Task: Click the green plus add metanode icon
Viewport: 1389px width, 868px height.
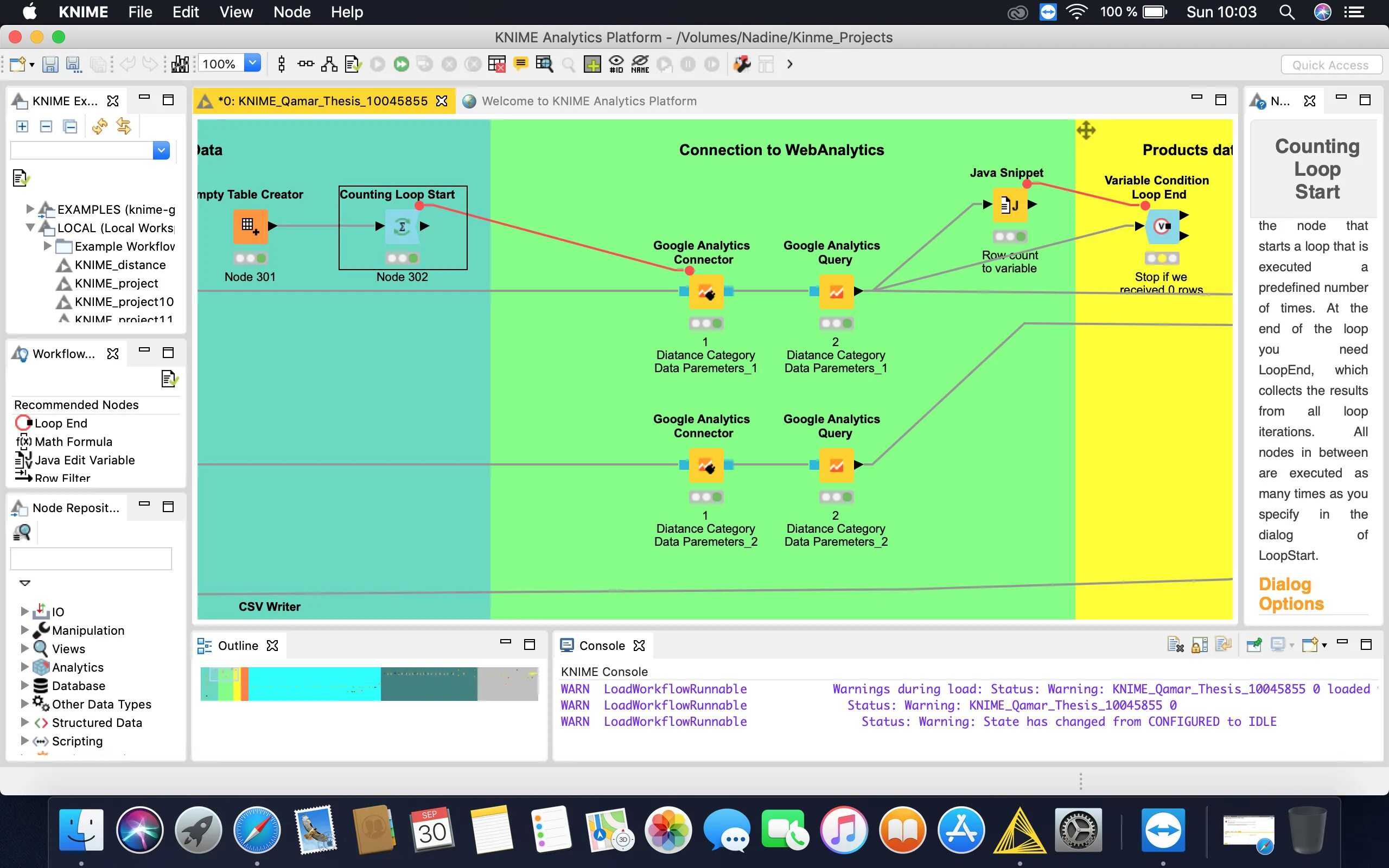Action: pyautogui.click(x=592, y=65)
